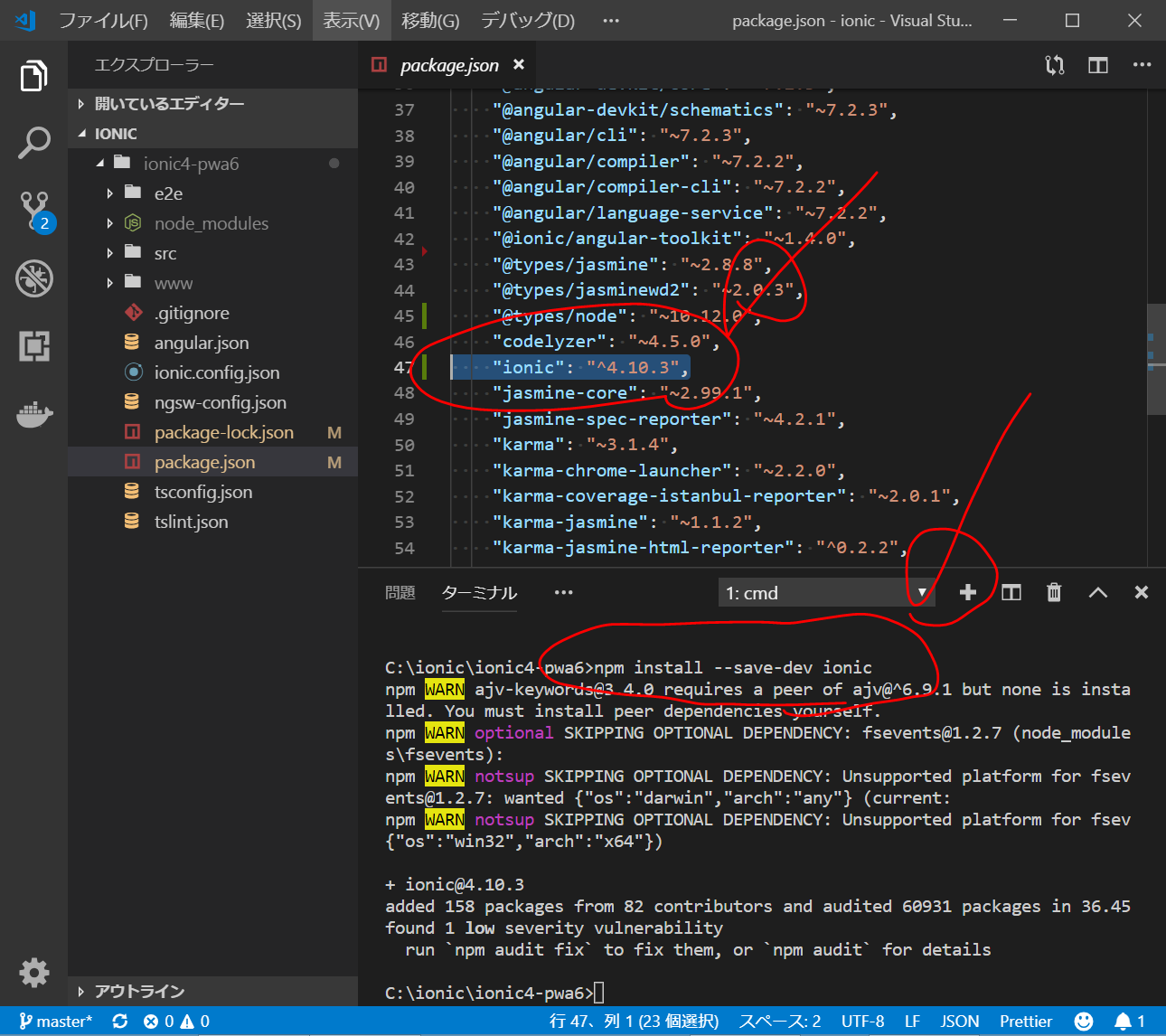The image size is (1166, 1036).
Task: Change indentation via スペース: 2
Action: (780, 1022)
